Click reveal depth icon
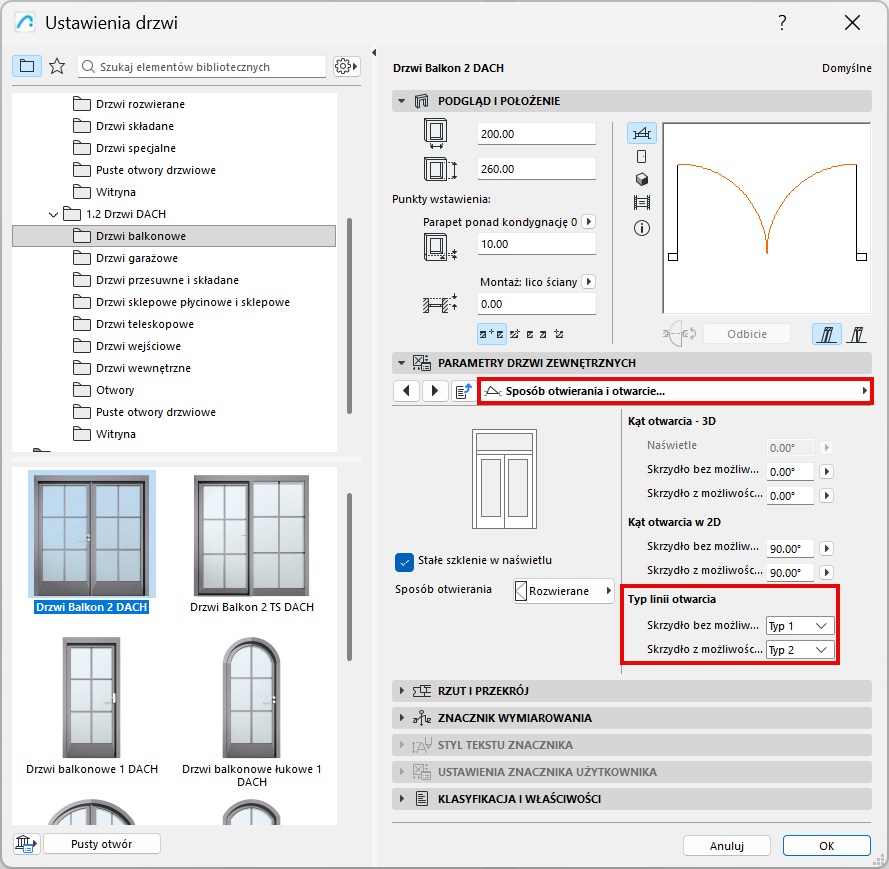The width and height of the screenshot is (889, 869). coord(440,304)
